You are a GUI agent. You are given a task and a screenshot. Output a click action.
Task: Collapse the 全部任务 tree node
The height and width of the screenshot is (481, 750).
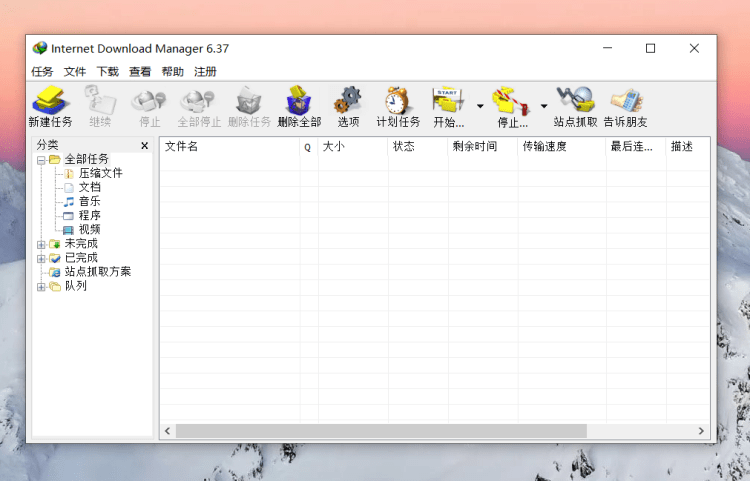(41, 160)
